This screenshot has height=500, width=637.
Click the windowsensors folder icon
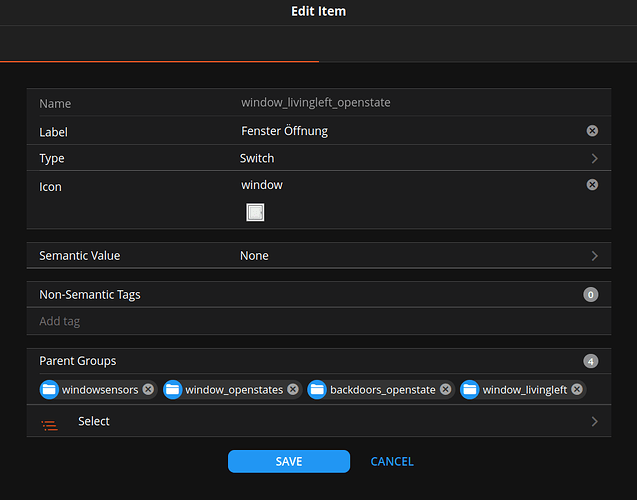click(50, 389)
